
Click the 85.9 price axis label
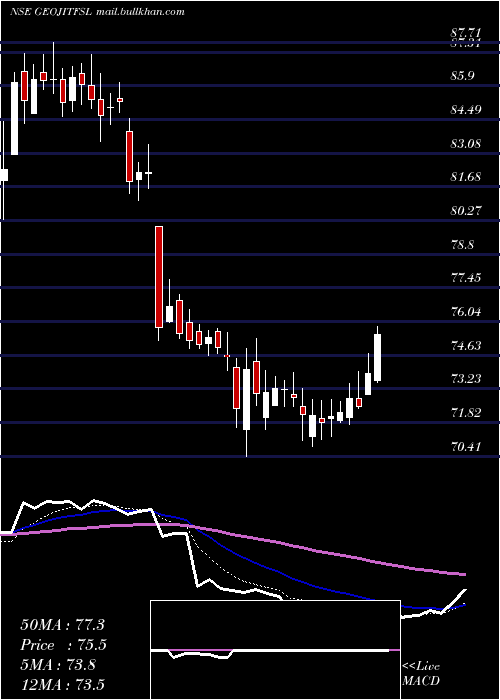tap(462, 76)
